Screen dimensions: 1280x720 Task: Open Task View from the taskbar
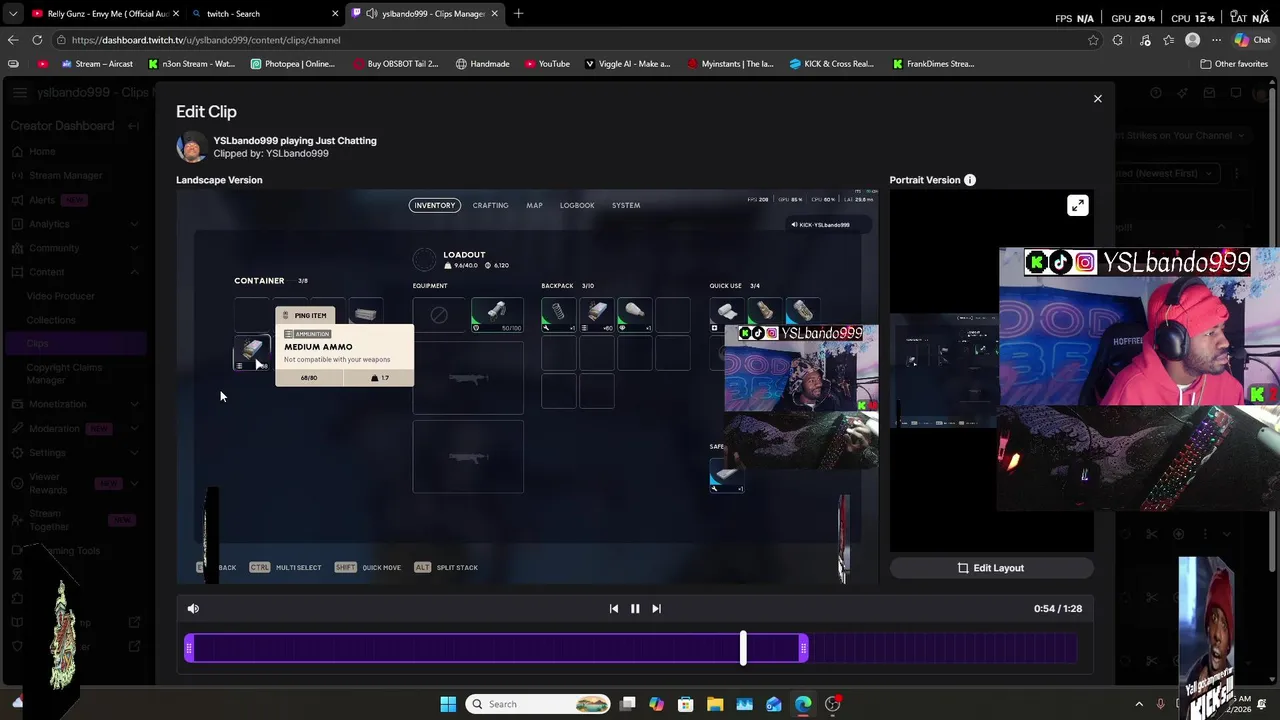628,704
